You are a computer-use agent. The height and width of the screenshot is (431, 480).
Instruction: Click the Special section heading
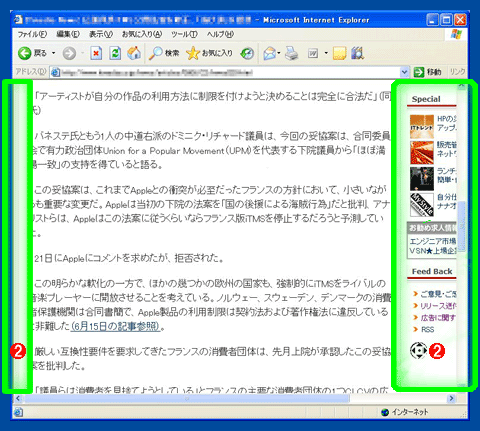(x=426, y=99)
